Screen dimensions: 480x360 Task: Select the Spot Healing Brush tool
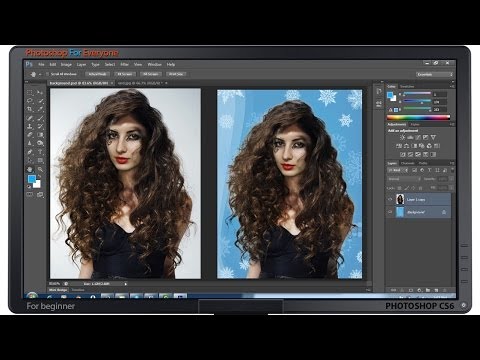point(30,118)
